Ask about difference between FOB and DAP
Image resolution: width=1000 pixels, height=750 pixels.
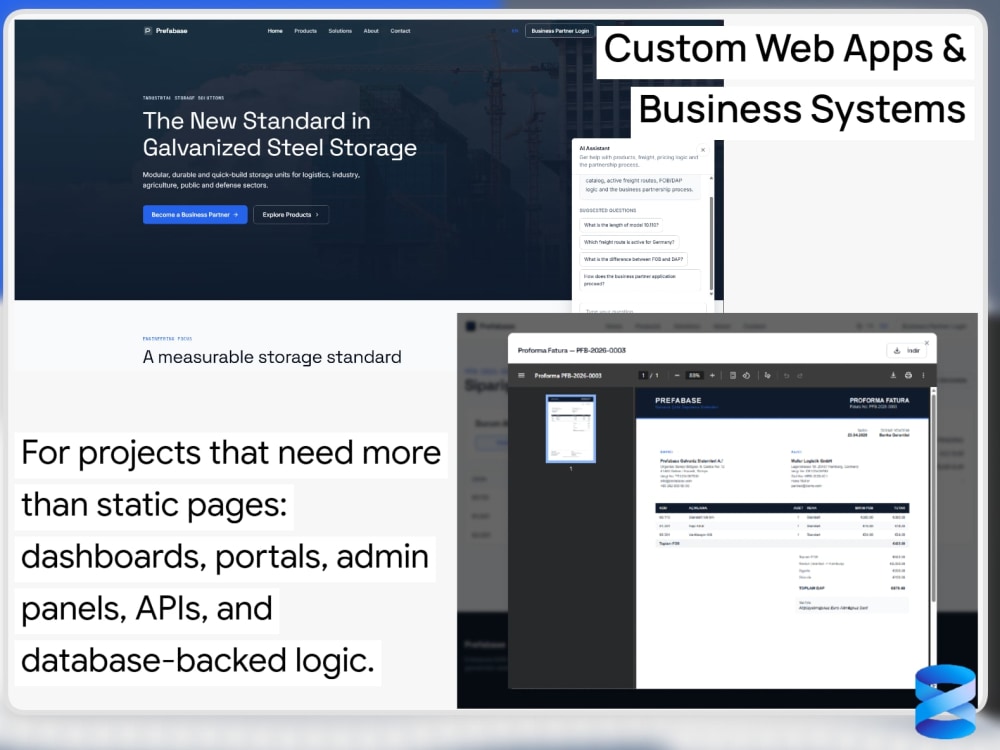(x=633, y=260)
